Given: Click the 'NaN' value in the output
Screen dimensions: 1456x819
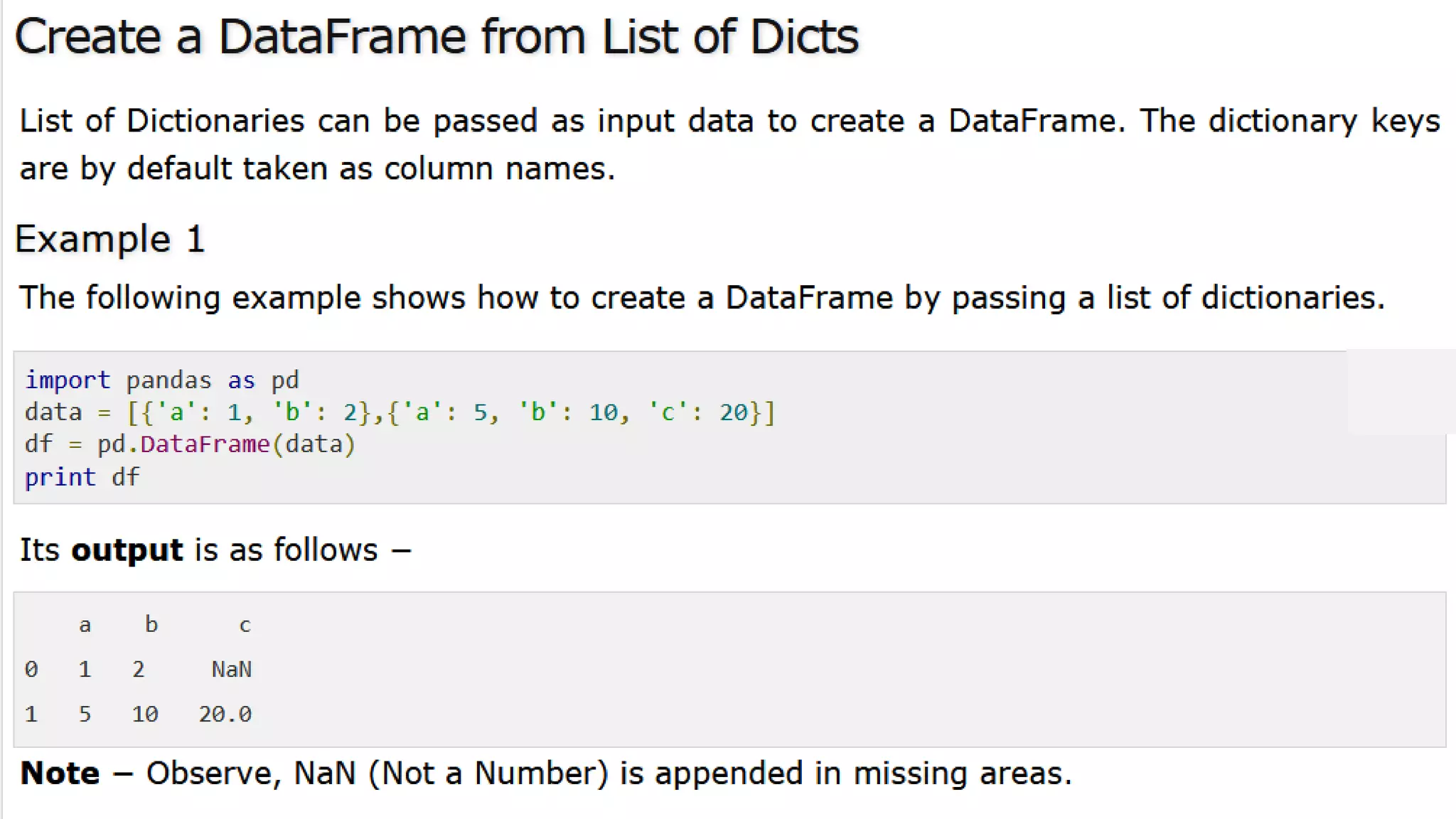Looking at the screenshot, I should tap(232, 670).
